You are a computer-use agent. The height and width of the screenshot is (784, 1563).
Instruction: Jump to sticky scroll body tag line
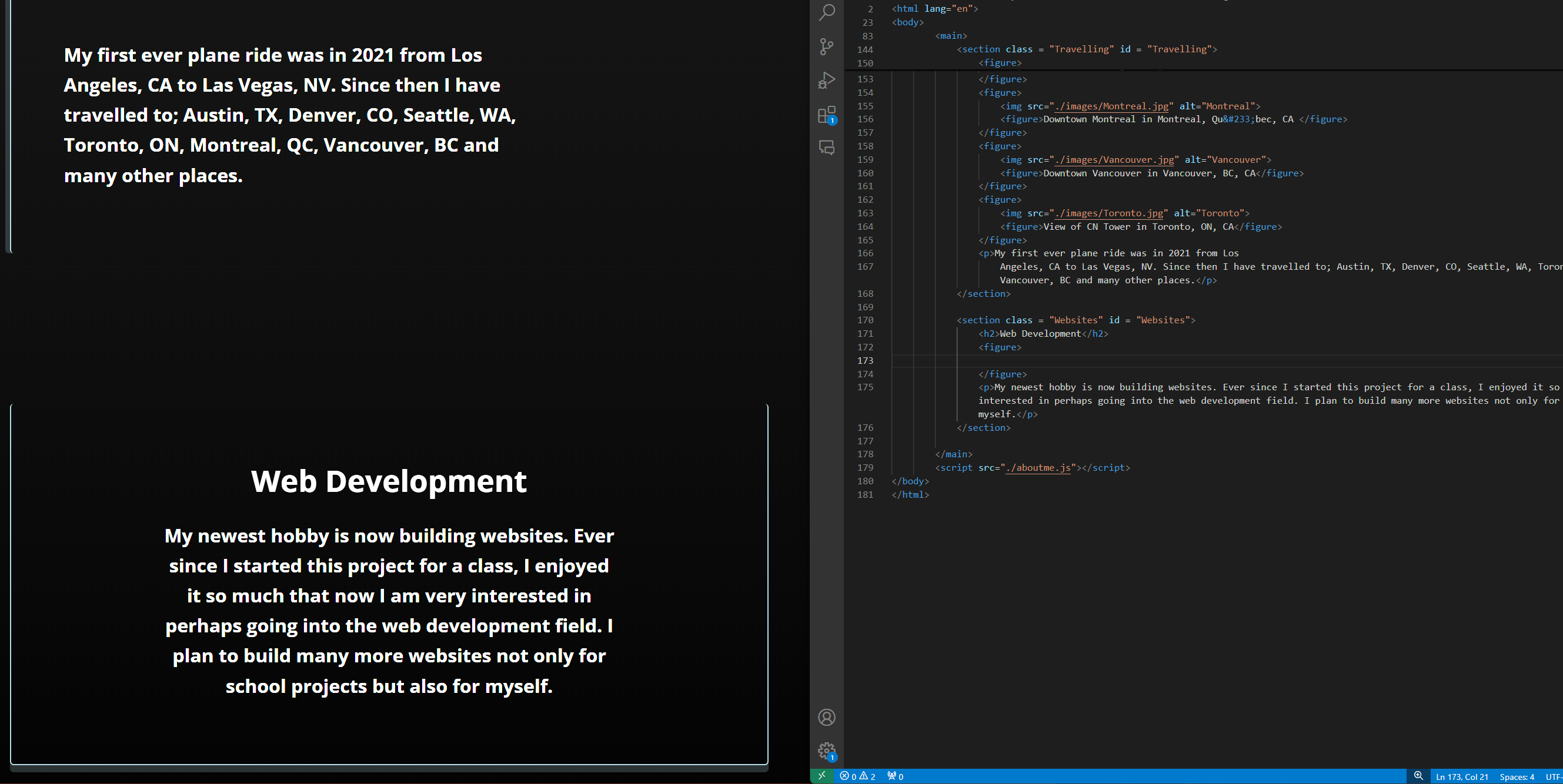pos(907,22)
